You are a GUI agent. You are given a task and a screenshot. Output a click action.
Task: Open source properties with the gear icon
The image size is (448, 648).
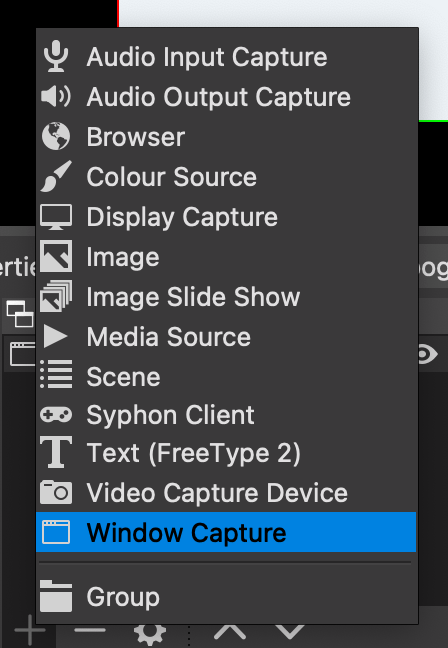150,635
